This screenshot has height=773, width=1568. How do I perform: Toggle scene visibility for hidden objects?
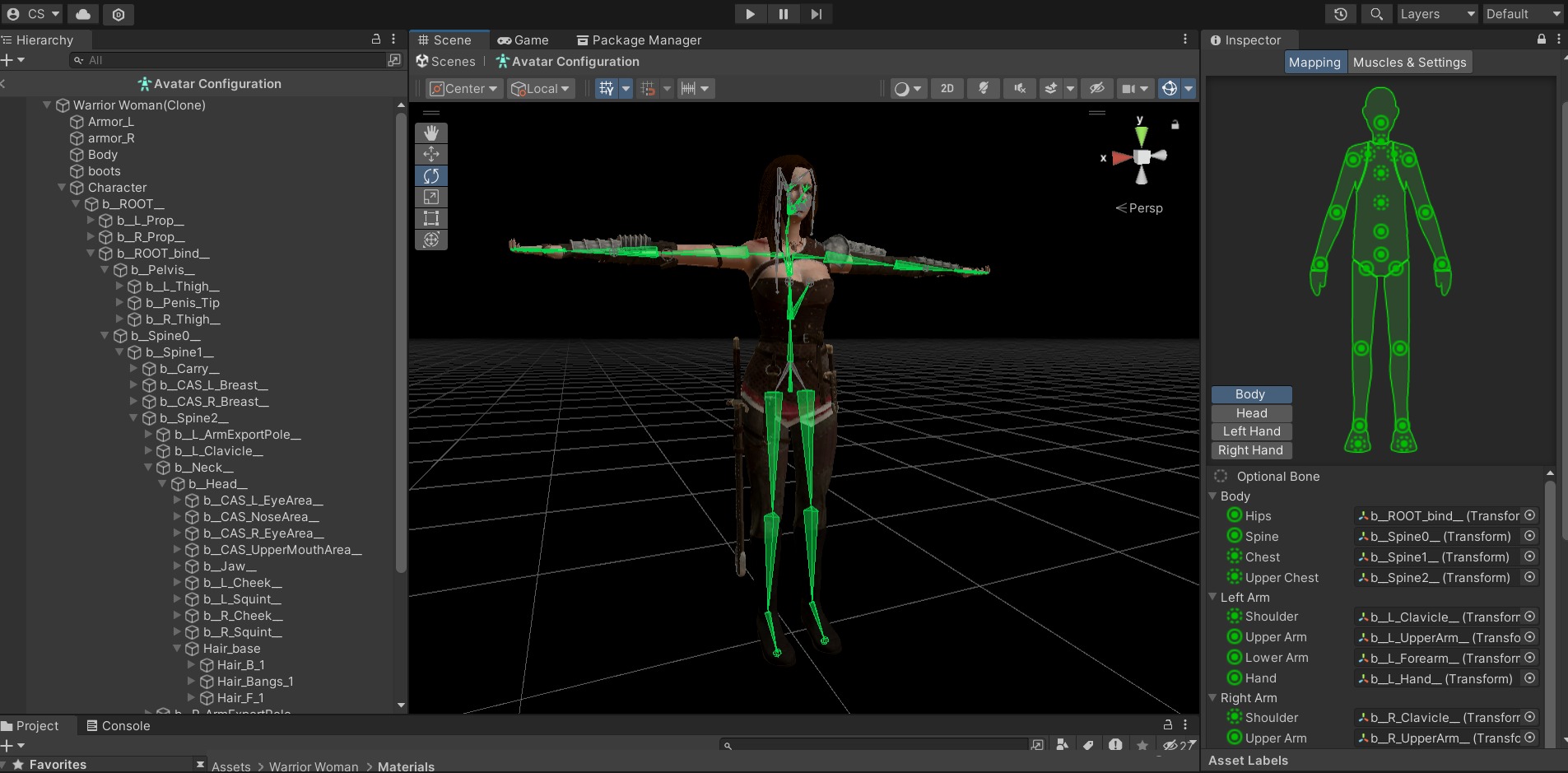pyautogui.click(x=1096, y=88)
